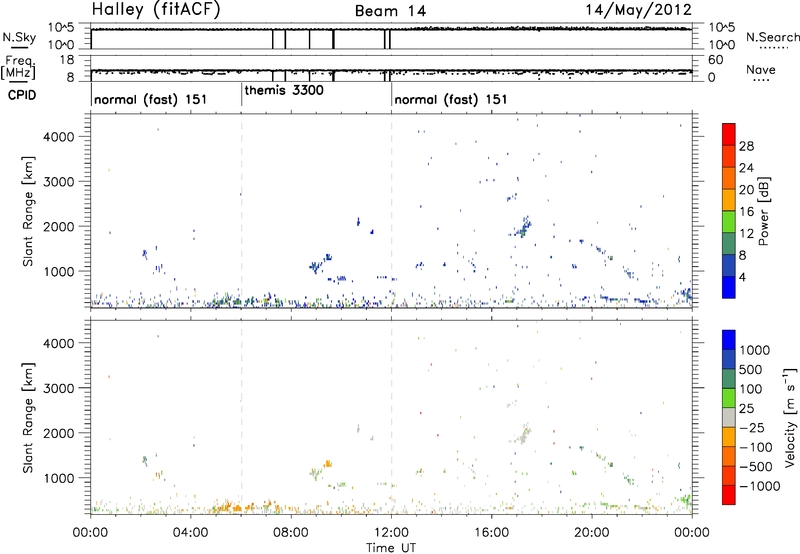Click the 'Power [dB]' colorbar title
This screenshot has width=800, height=554.
763,211
